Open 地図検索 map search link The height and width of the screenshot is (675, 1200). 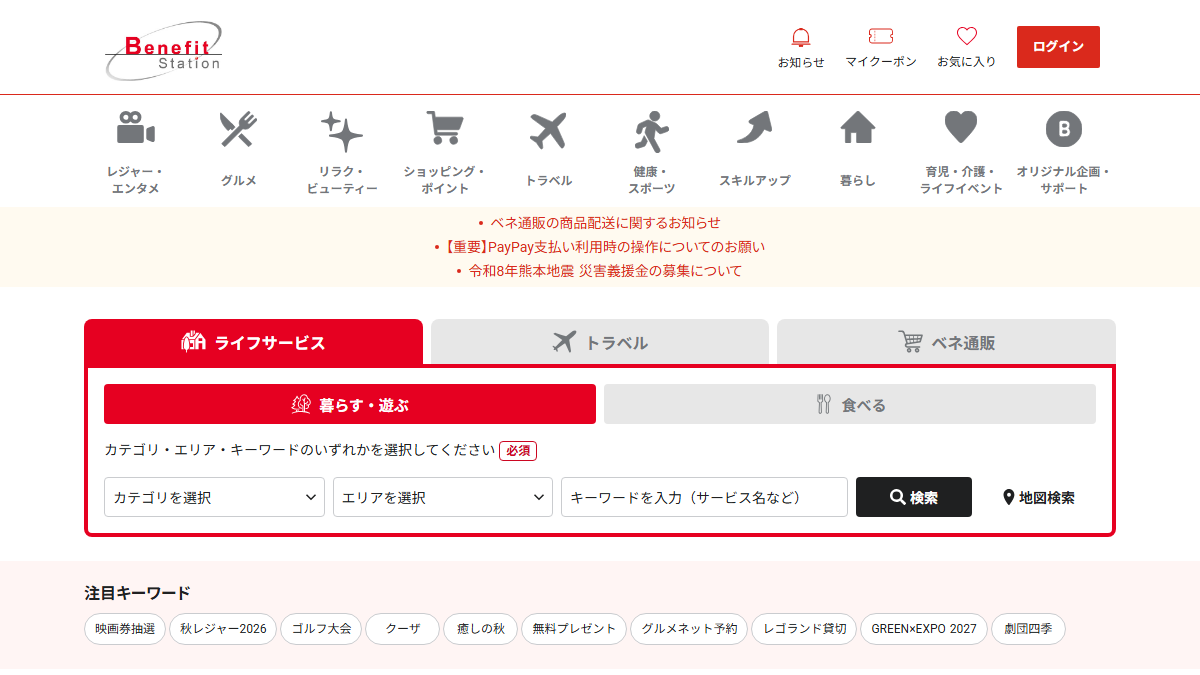point(1039,497)
